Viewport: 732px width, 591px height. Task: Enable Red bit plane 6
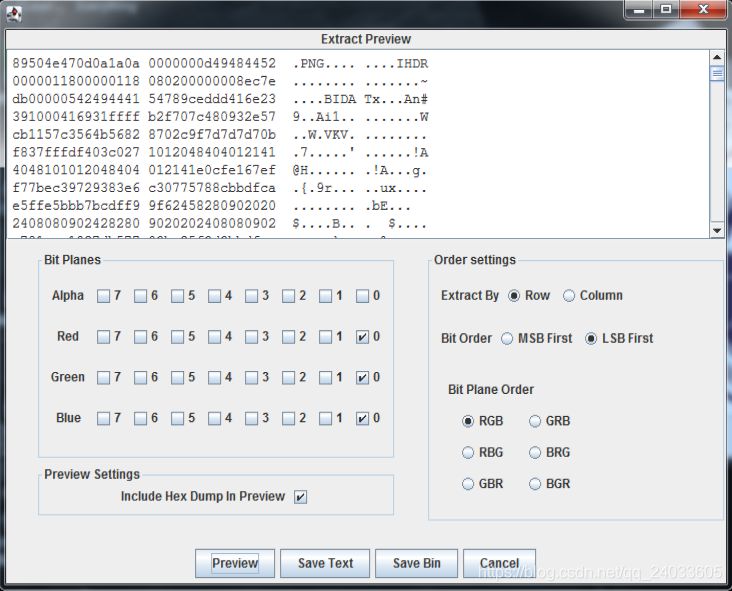coord(140,337)
